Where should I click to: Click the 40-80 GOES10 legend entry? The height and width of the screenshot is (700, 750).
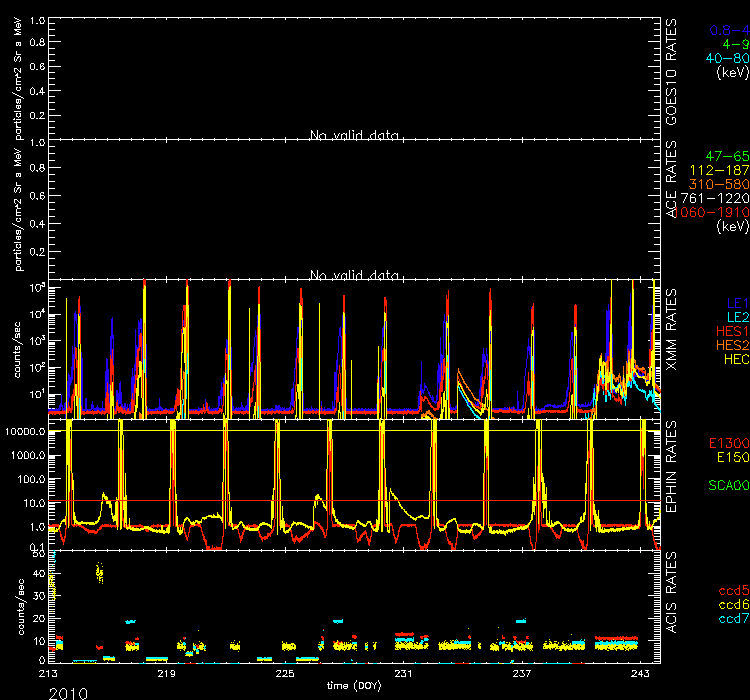(727, 58)
